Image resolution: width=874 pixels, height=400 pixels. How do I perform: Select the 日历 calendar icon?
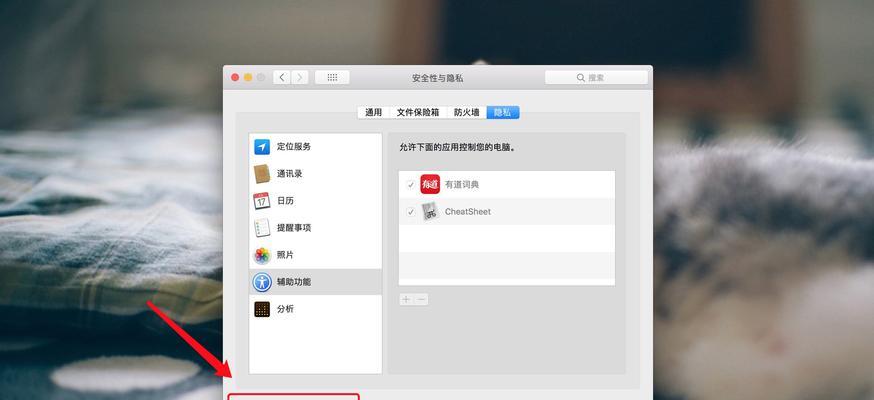(262, 201)
